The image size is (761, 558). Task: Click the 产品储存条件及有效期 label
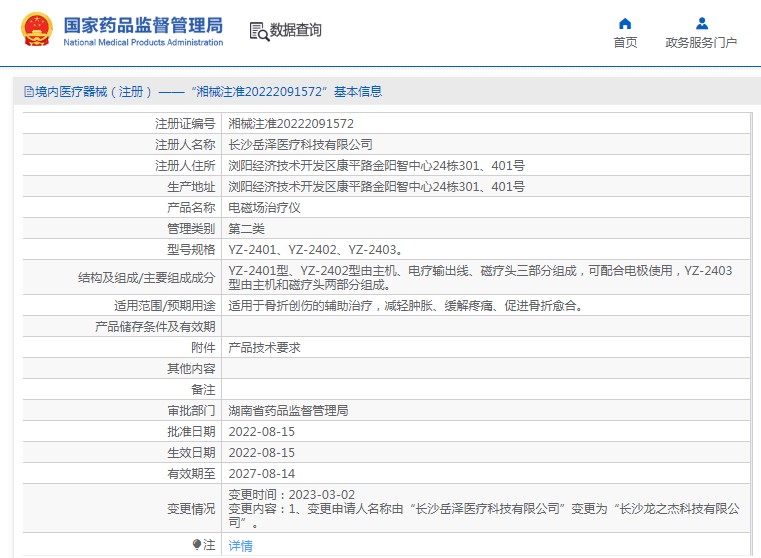point(155,327)
